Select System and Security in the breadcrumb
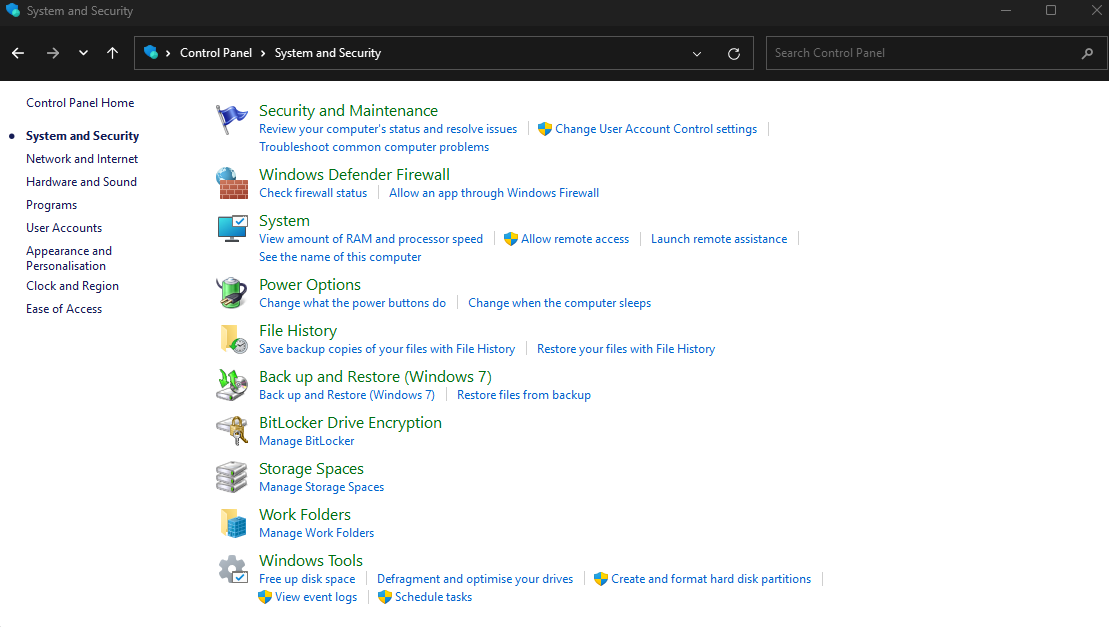Image resolution: width=1109 pixels, height=627 pixels. pos(327,53)
